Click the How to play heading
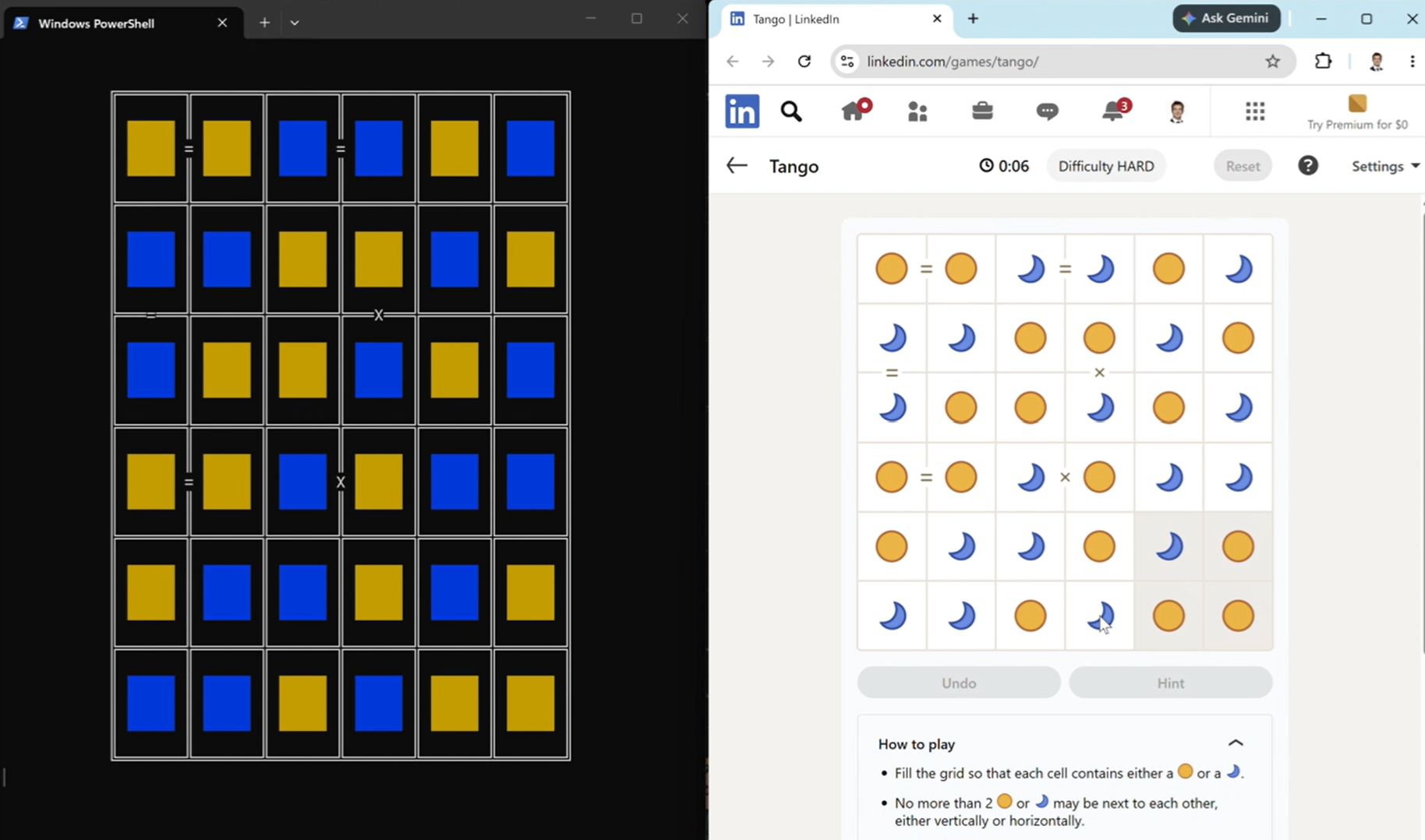Screen dimensions: 1425x840 pyautogui.click(x=916, y=744)
